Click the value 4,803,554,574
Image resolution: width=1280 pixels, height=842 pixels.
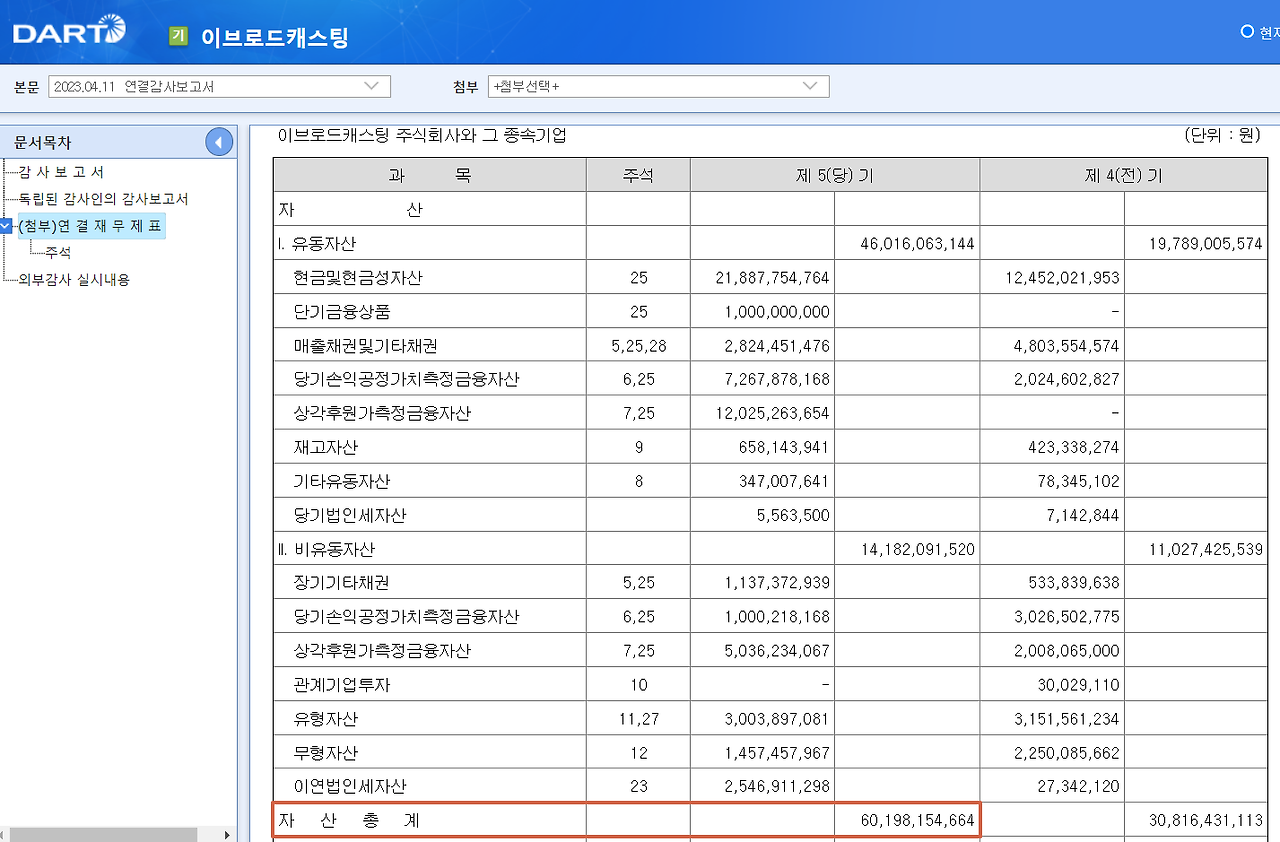(x=1066, y=345)
